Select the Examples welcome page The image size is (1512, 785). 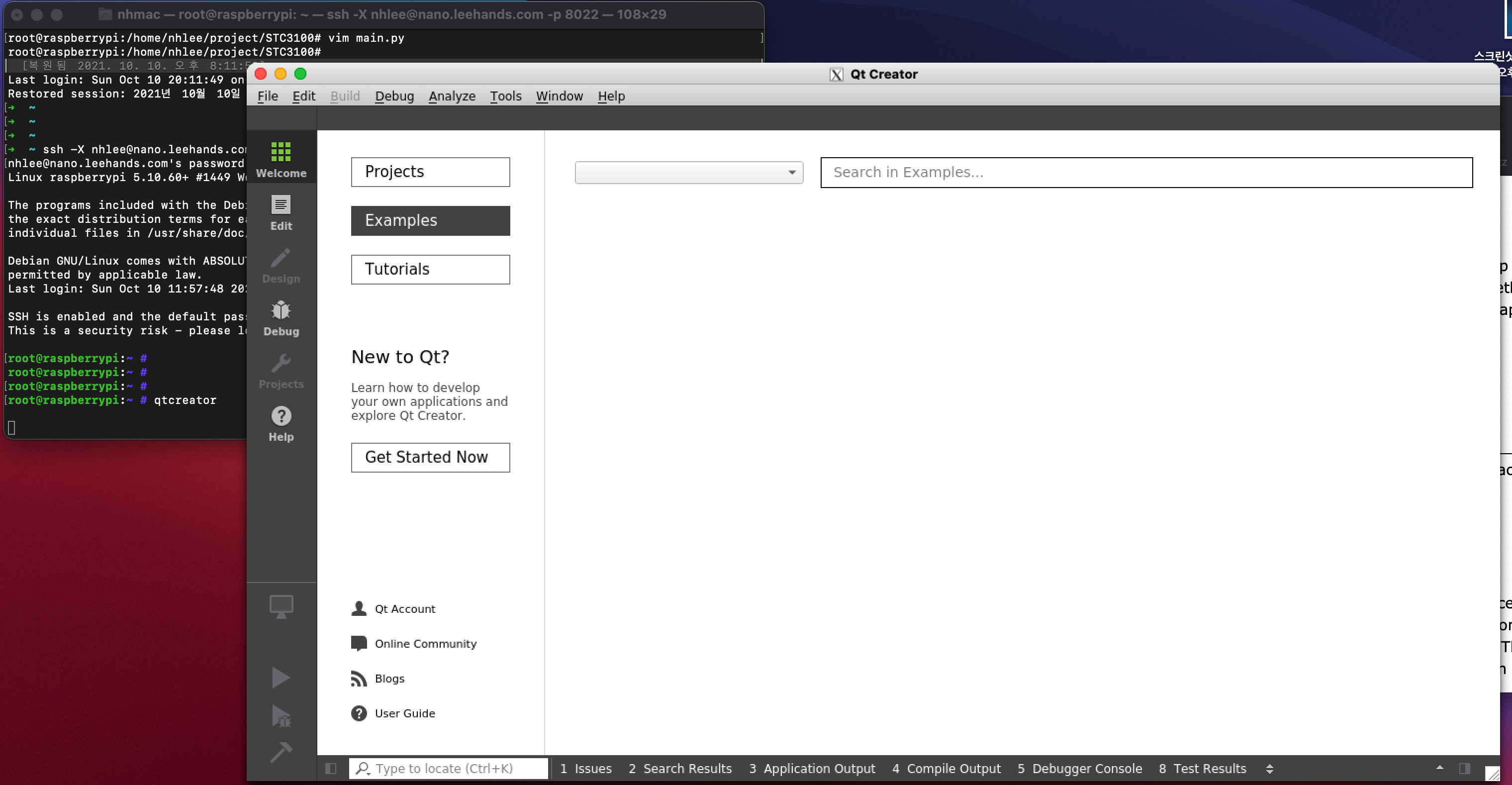[430, 221]
